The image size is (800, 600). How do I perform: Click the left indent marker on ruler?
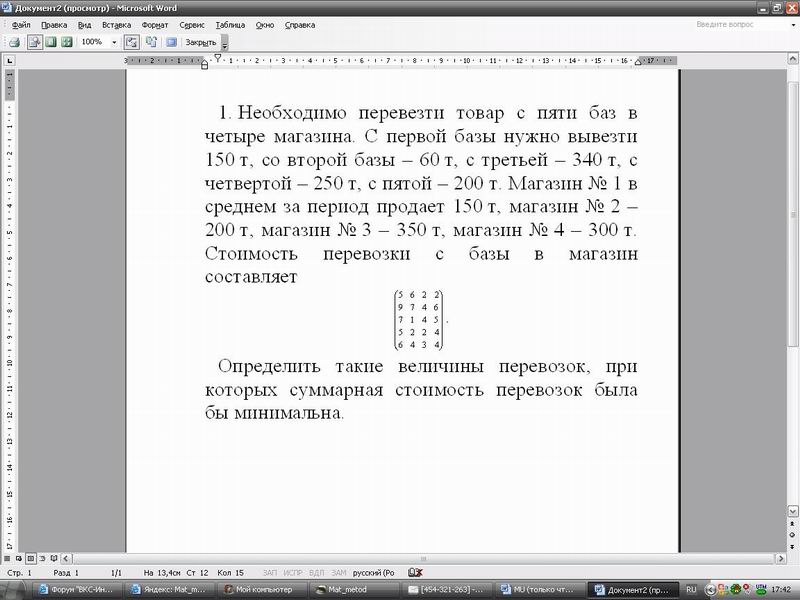pyautogui.click(x=205, y=65)
